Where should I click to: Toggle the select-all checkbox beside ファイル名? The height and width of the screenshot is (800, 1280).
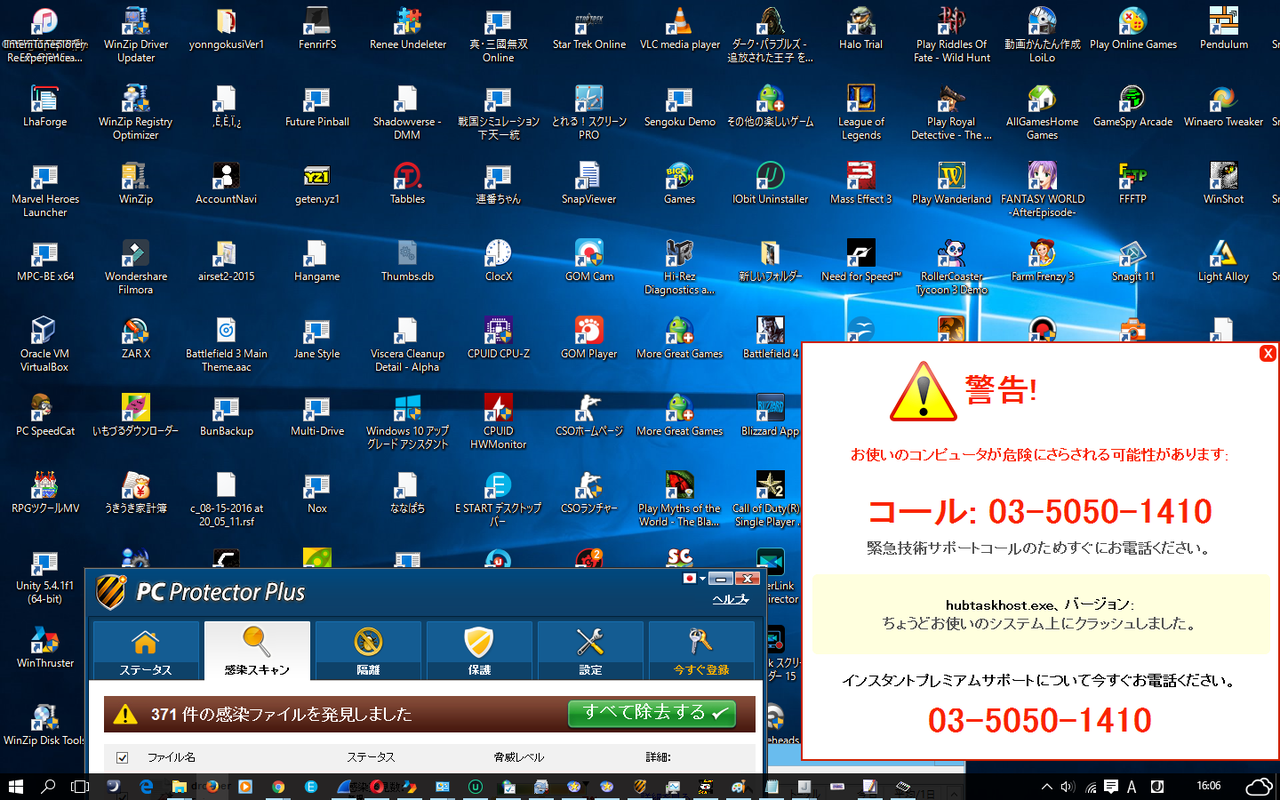[x=122, y=757]
